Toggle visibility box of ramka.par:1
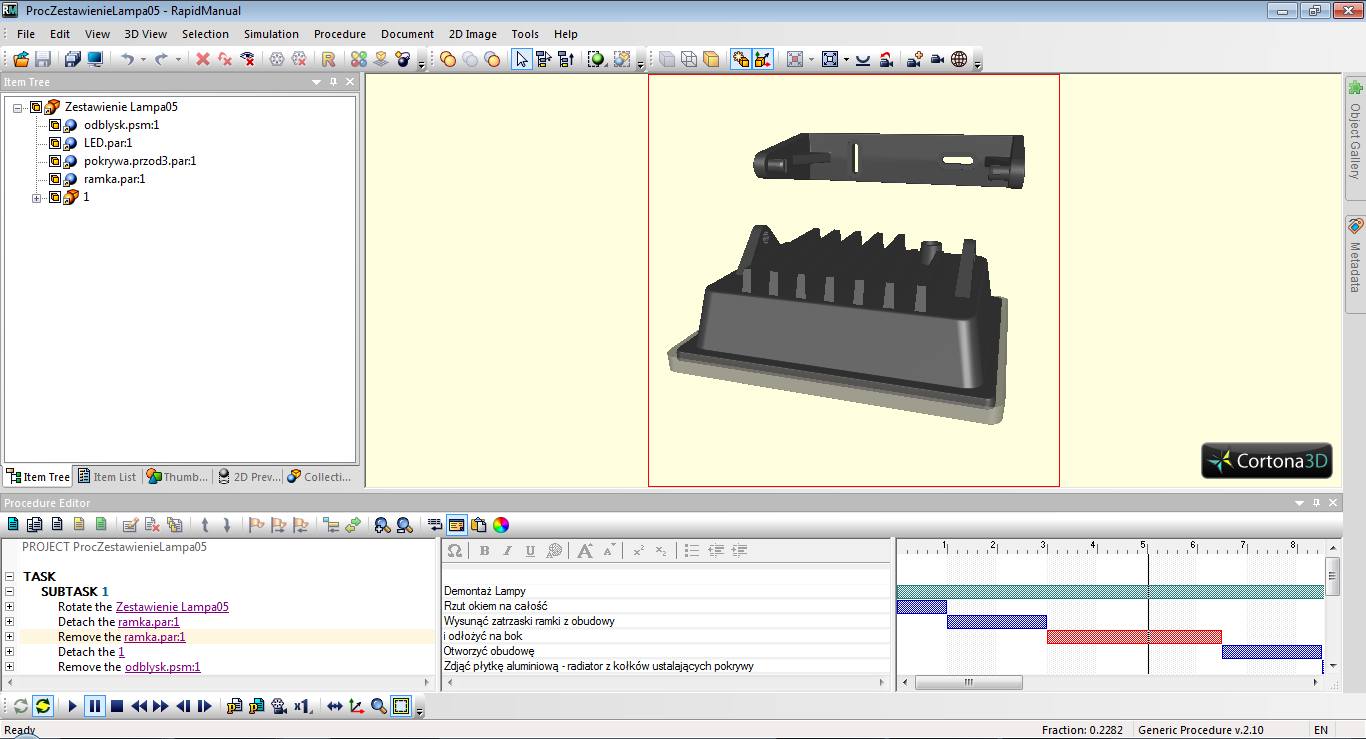This screenshot has width=1366, height=739. pyautogui.click(x=55, y=179)
